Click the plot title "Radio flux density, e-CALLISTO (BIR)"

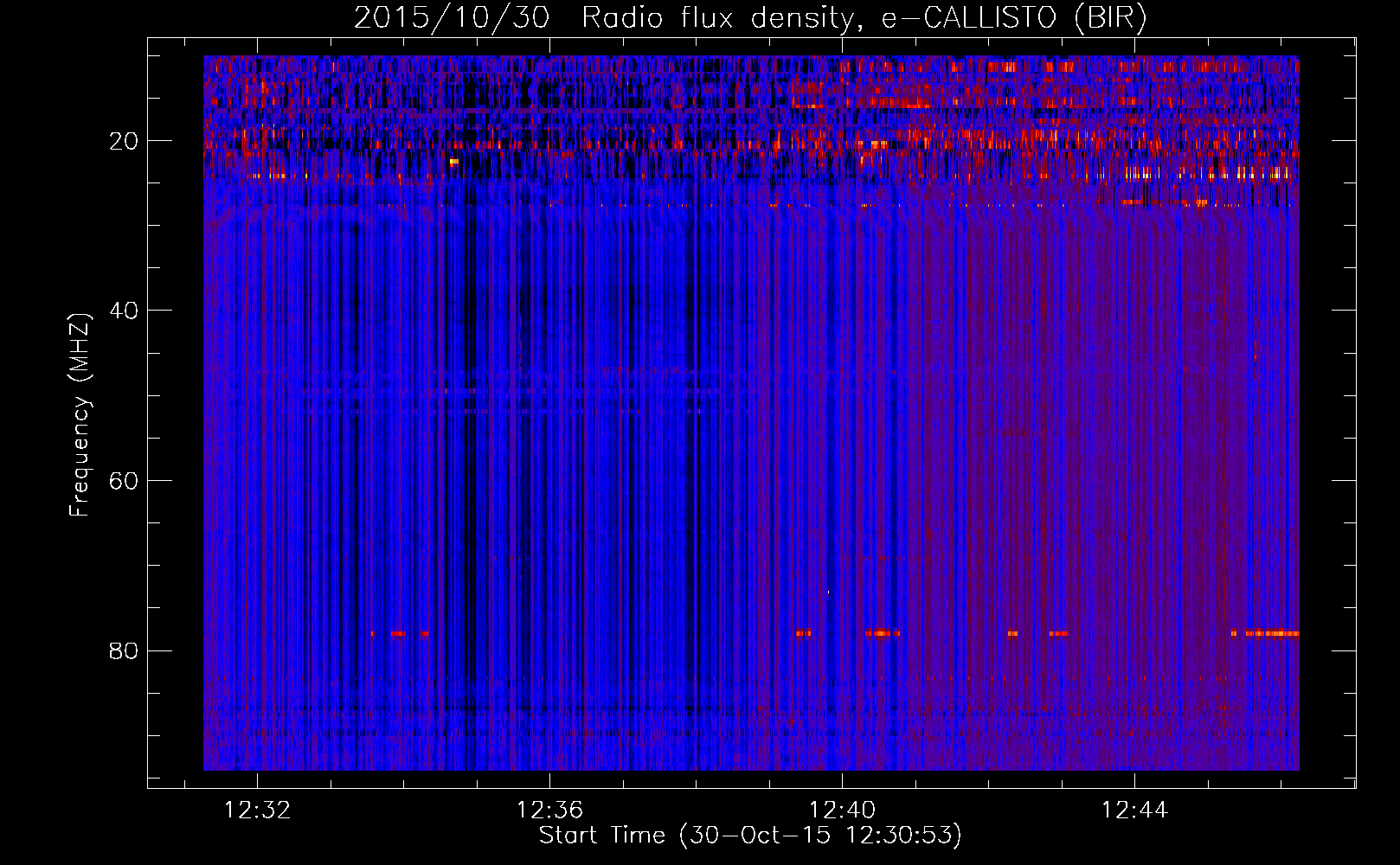[x=864, y=18]
